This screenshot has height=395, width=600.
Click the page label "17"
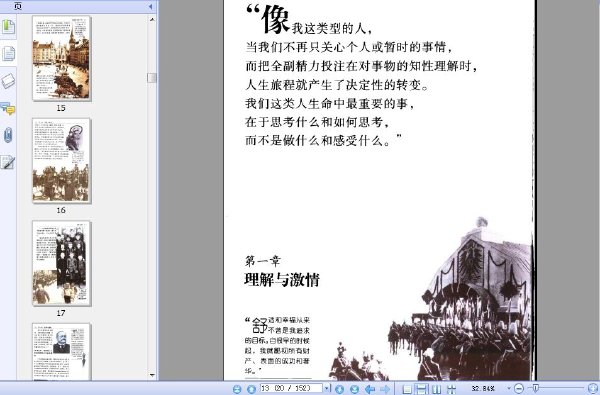coord(61,313)
